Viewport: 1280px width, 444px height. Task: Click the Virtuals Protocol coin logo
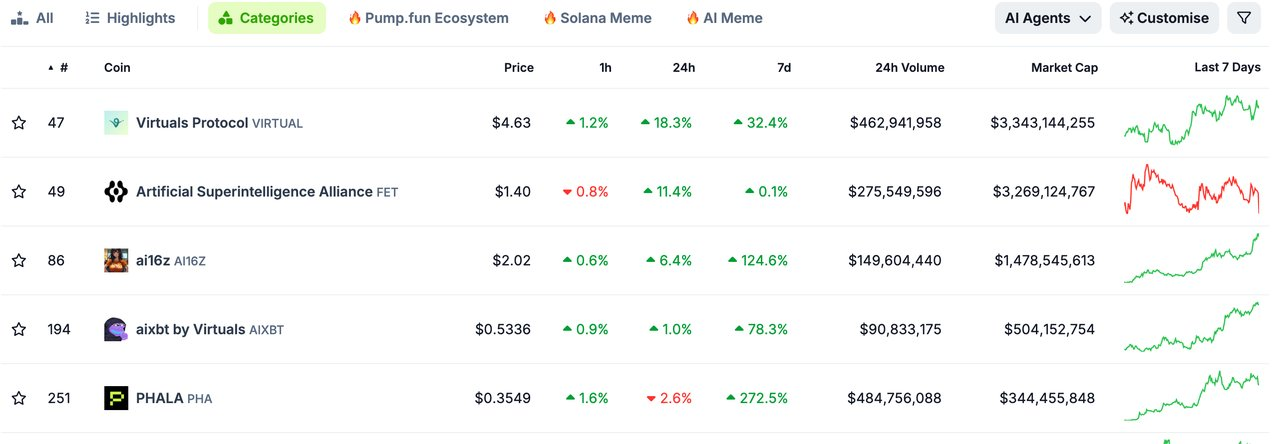[116, 123]
